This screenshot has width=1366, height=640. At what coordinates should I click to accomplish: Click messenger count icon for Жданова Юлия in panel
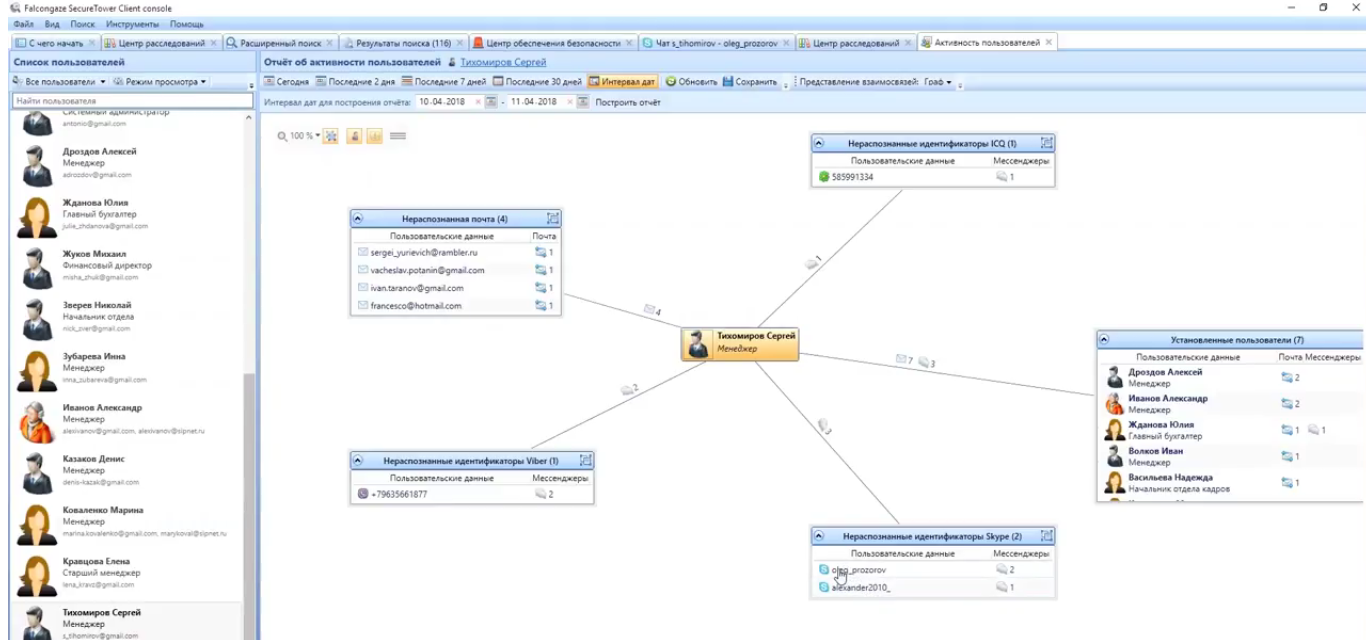pyautogui.click(x=1314, y=430)
